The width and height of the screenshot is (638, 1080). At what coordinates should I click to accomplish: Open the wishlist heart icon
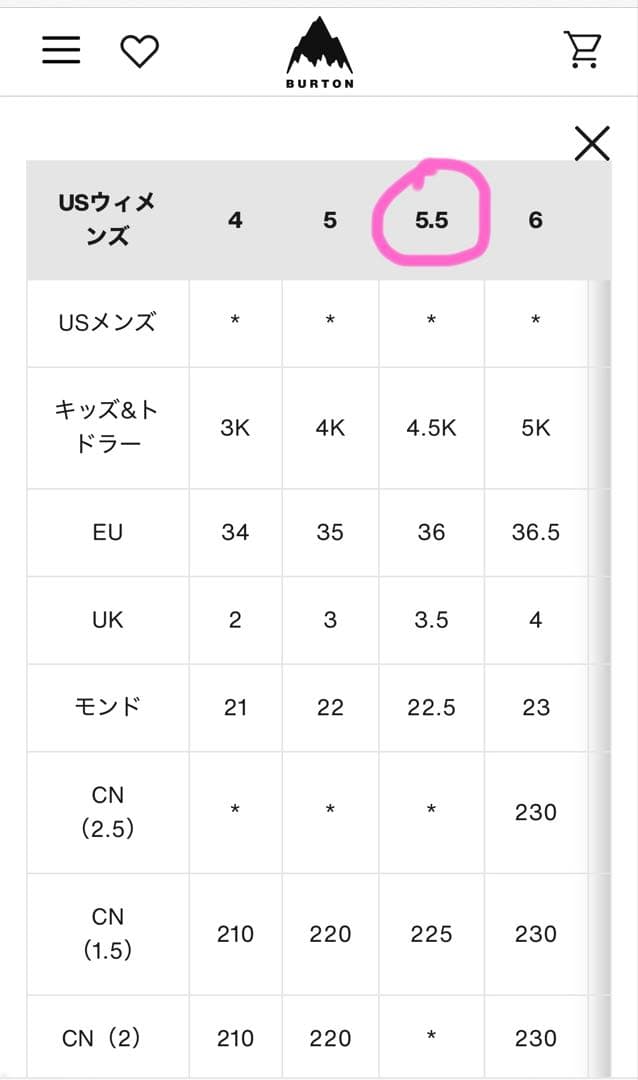click(x=139, y=50)
